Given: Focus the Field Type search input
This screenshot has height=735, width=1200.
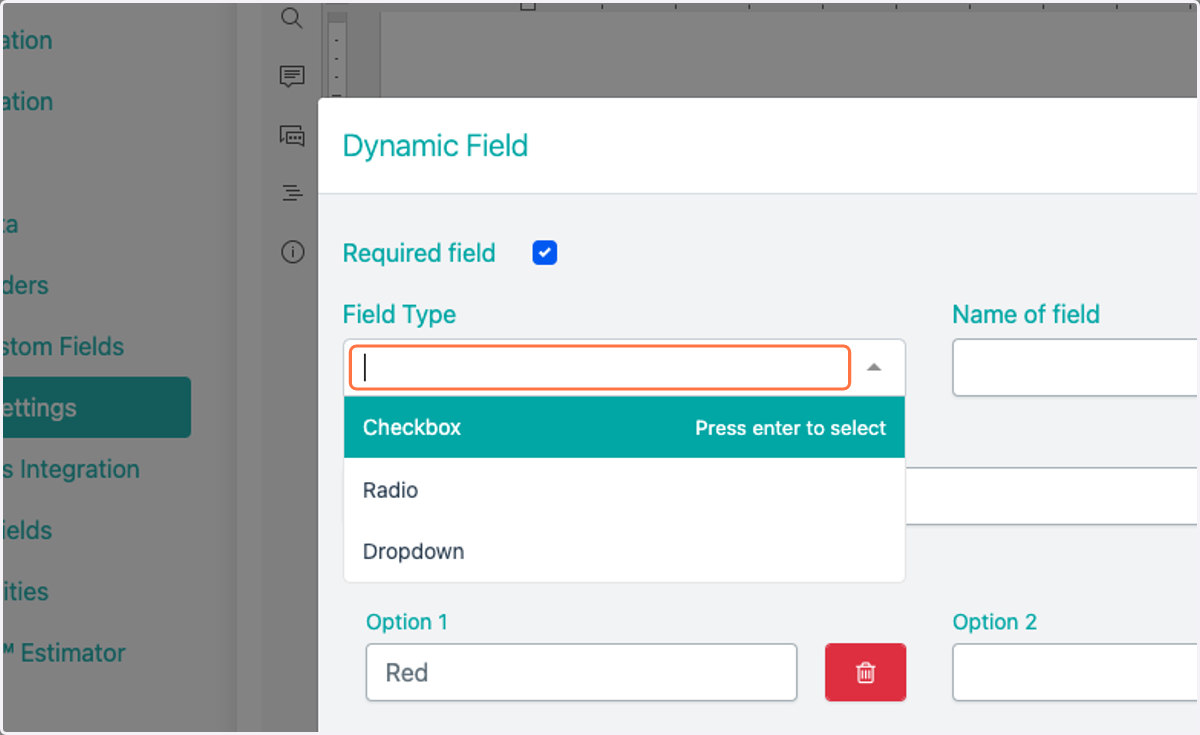Looking at the screenshot, I should [x=599, y=368].
